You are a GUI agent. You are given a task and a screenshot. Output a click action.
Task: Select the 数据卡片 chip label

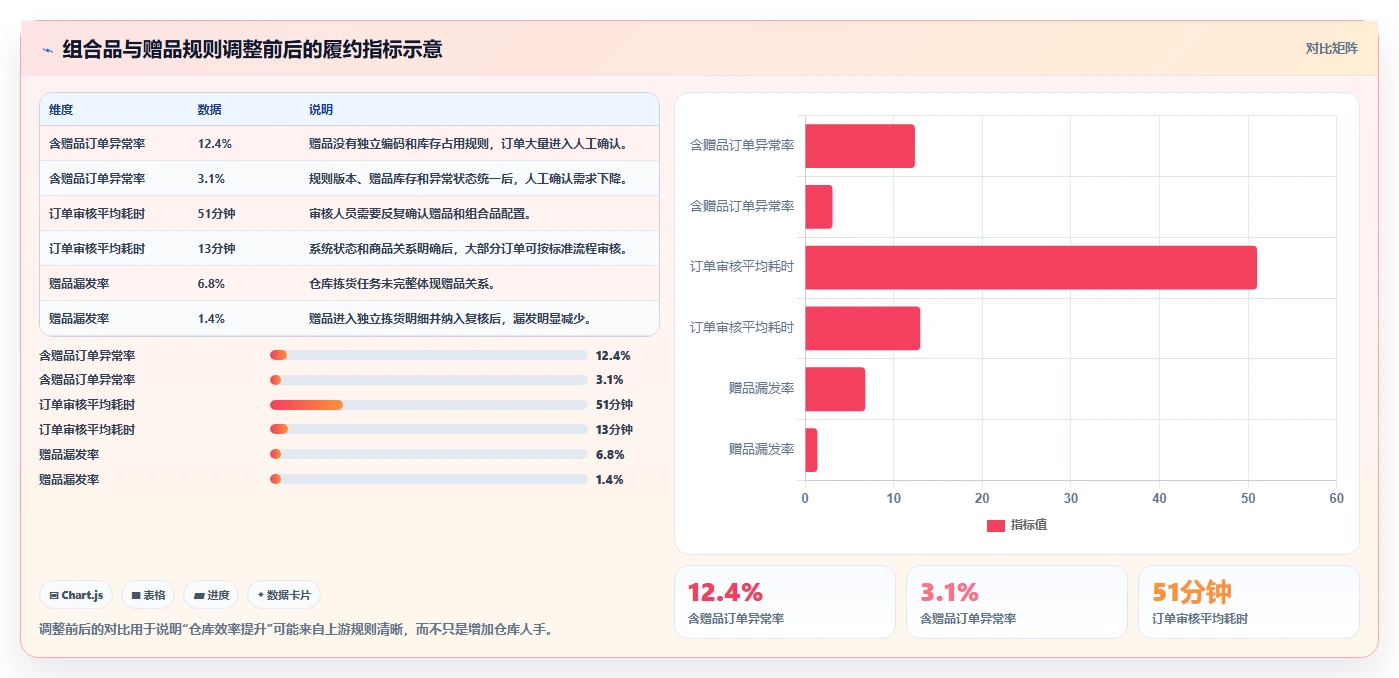point(289,595)
